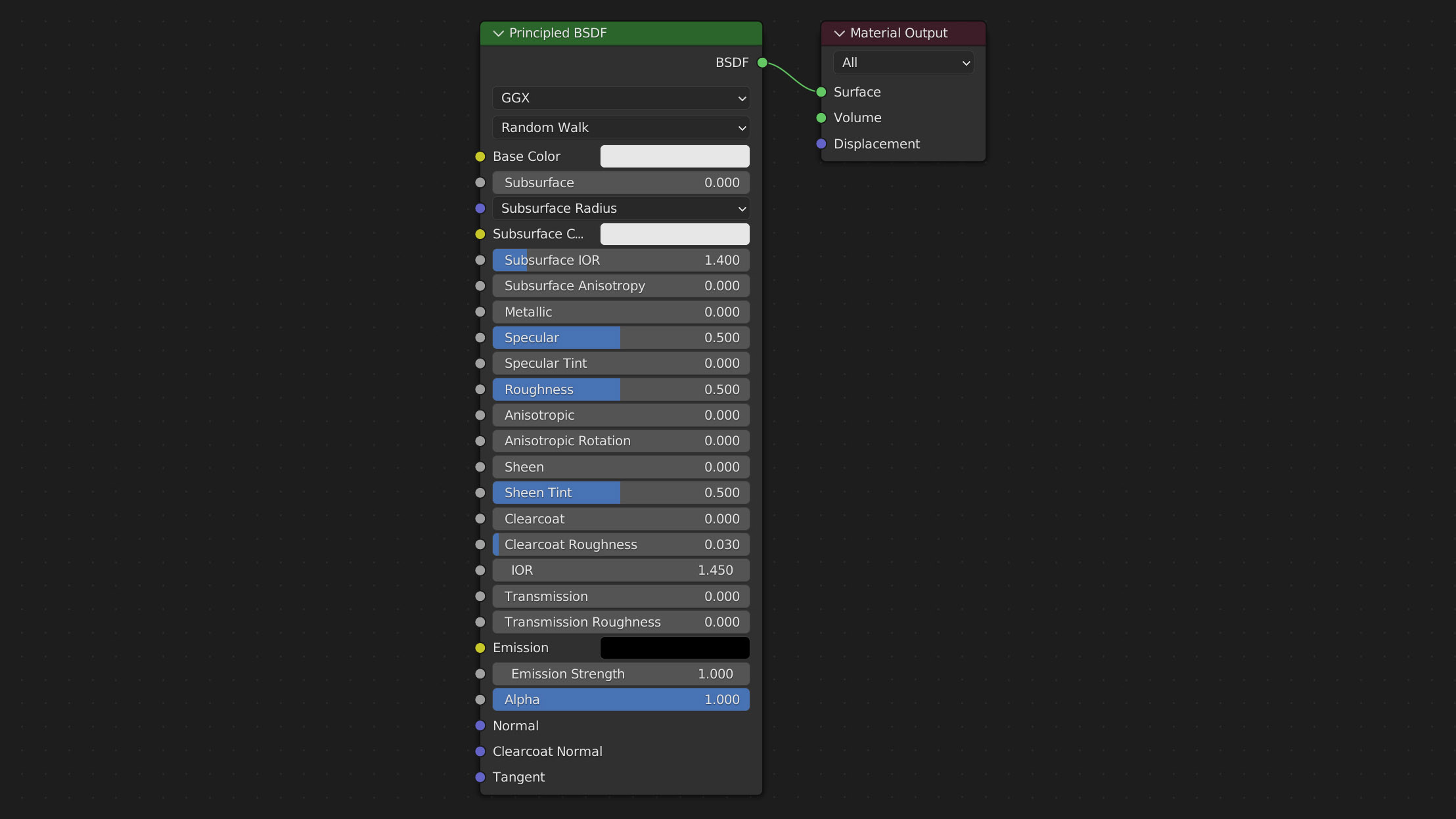1456x819 pixels.
Task: Click the Subsurface Radius input socket
Action: (x=480, y=208)
